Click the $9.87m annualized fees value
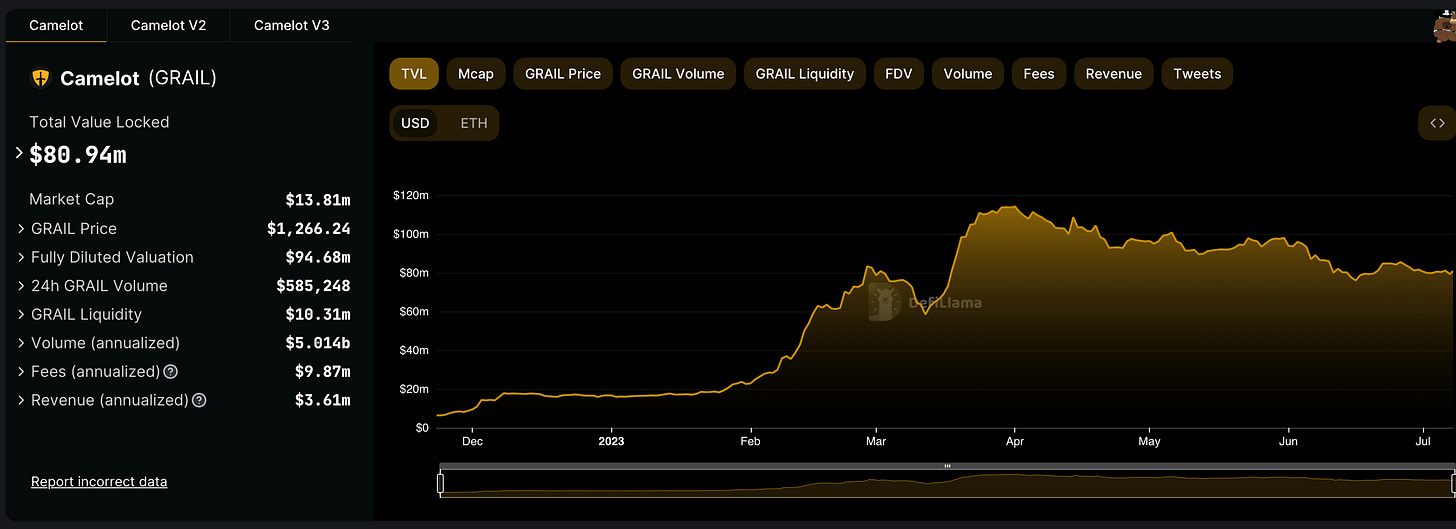1456x529 pixels. [x=322, y=372]
